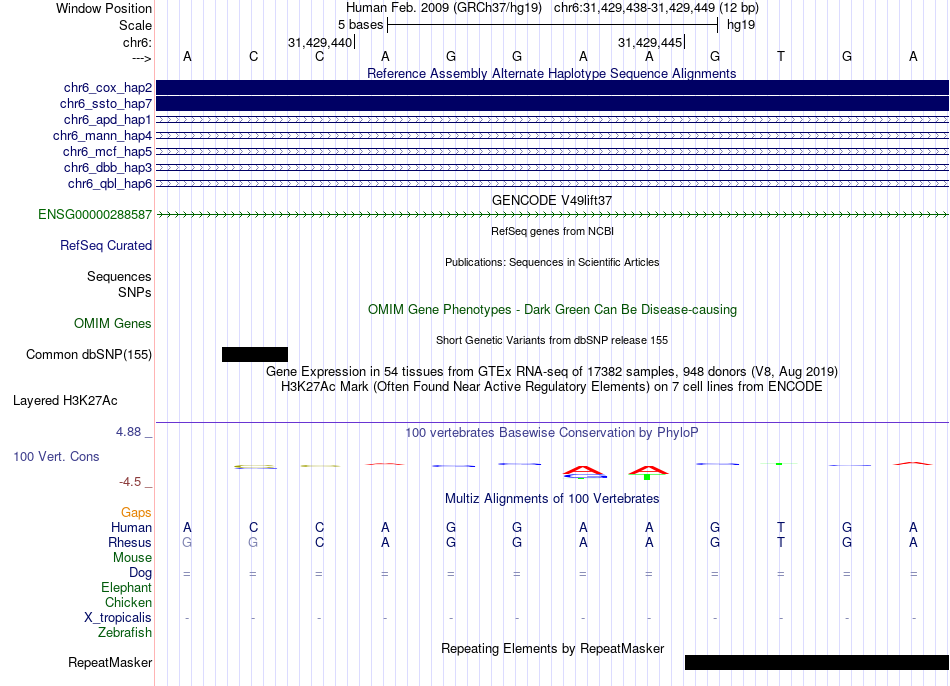Click the chr6_cox_hap2 track label
The width and height of the screenshot is (950, 686).
pos(108,88)
